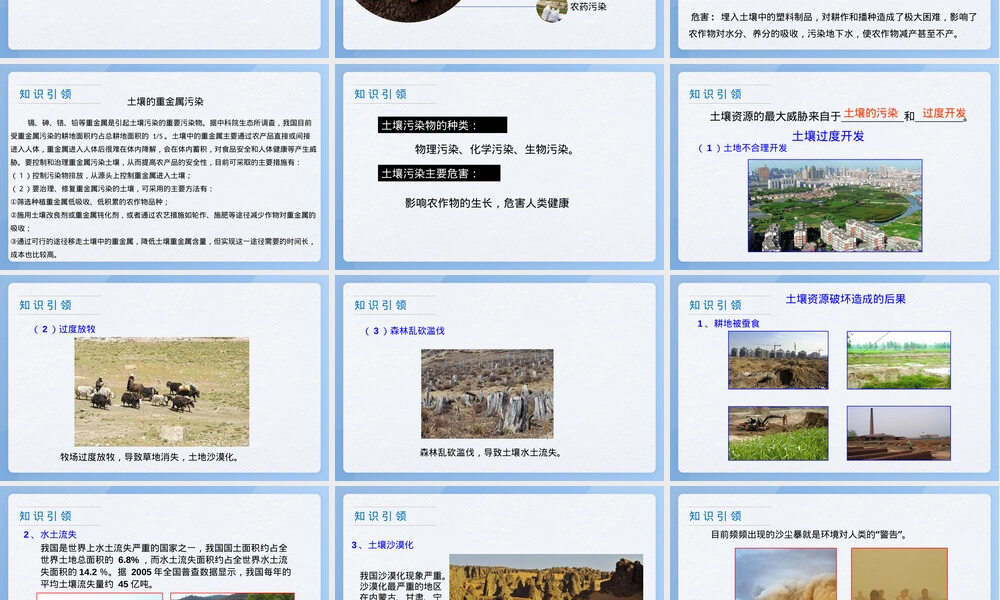Screen dimensions: 1000x600
Task: Click the text 影响农作物的生长，危害人类健康
Action: 487,203
